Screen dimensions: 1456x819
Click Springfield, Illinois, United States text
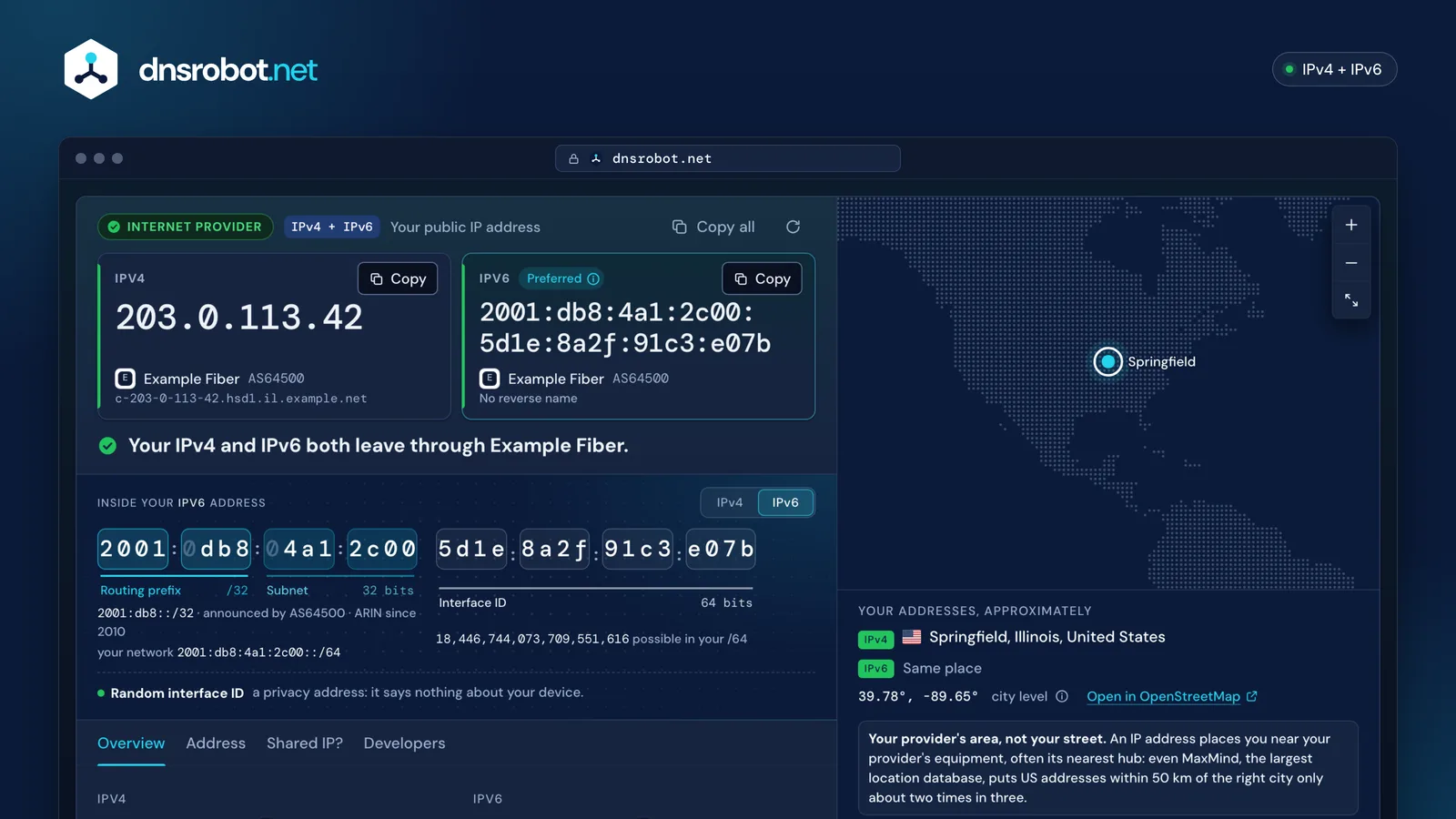[x=1046, y=637]
